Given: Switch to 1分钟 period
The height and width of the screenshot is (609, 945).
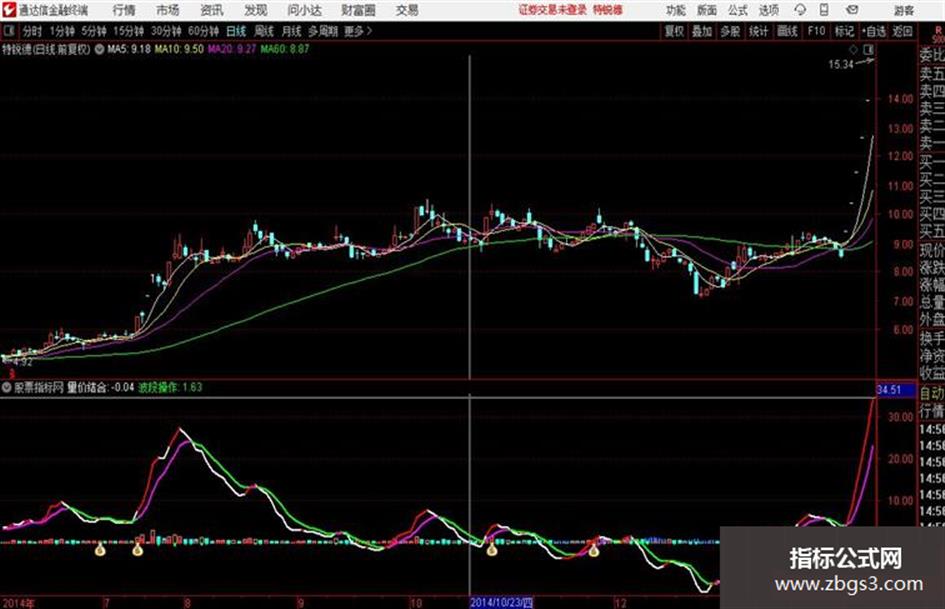Looking at the screenshot, I should (62, 31).
